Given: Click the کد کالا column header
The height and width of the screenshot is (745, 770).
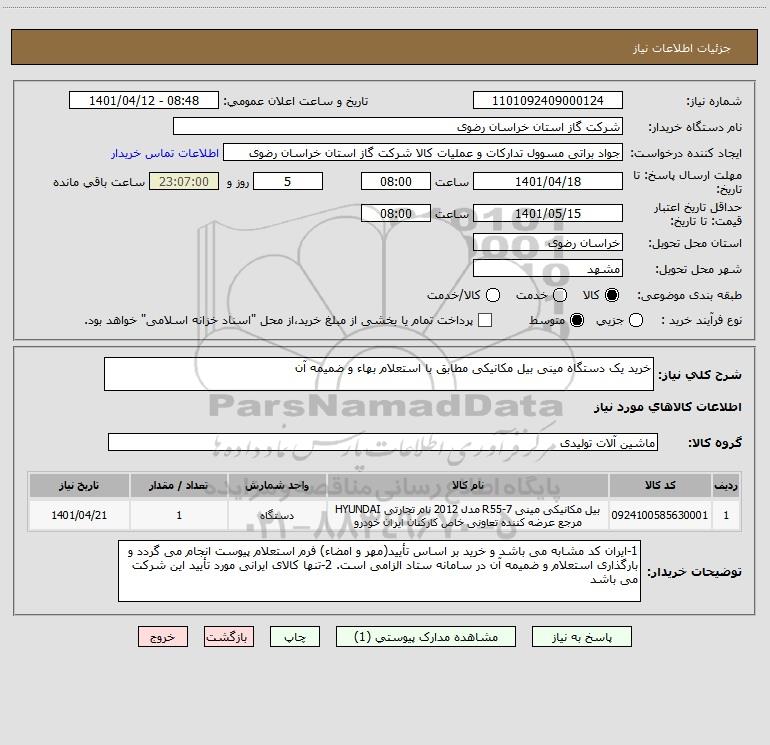Looking at the screenshot, I should click(x=660, y=486).
